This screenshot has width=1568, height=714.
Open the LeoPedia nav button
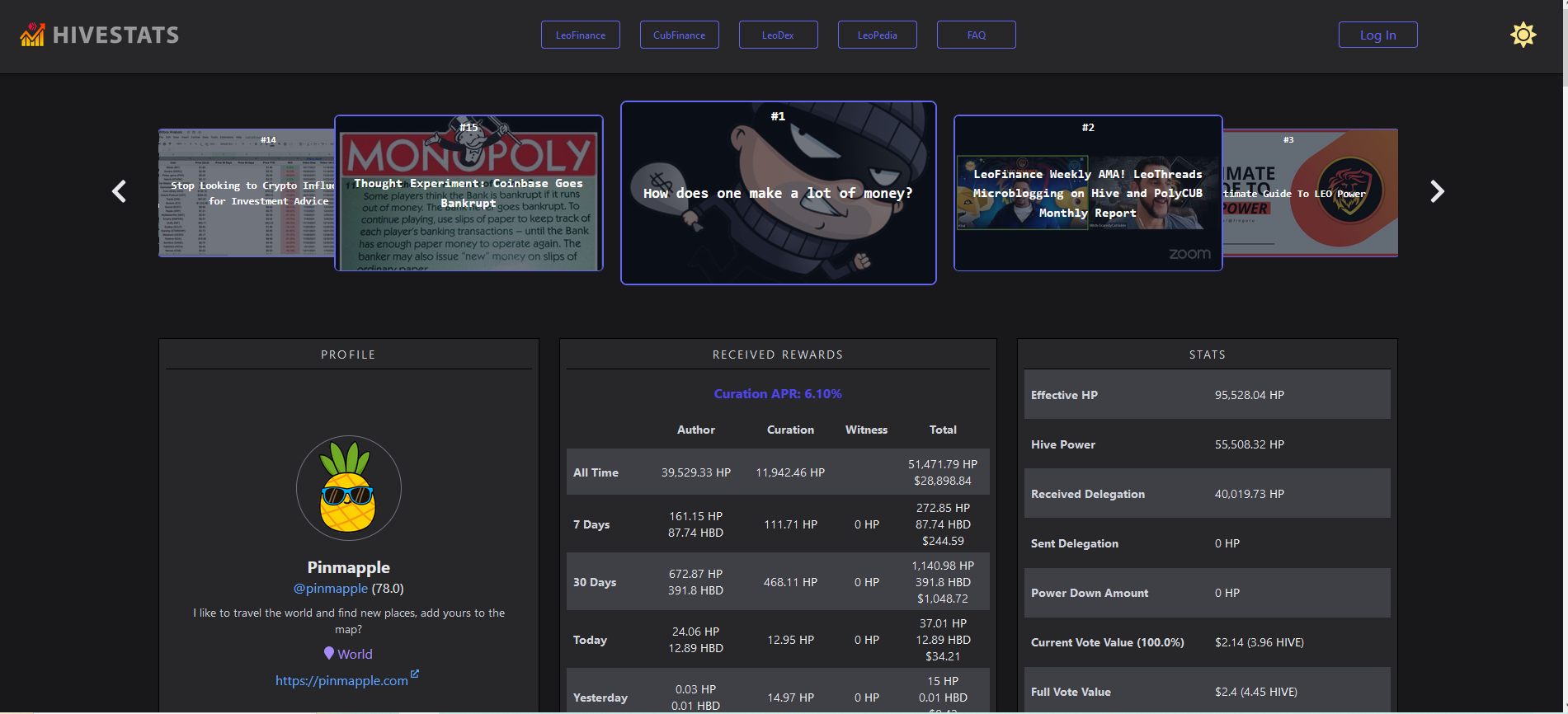pos(878,35)
